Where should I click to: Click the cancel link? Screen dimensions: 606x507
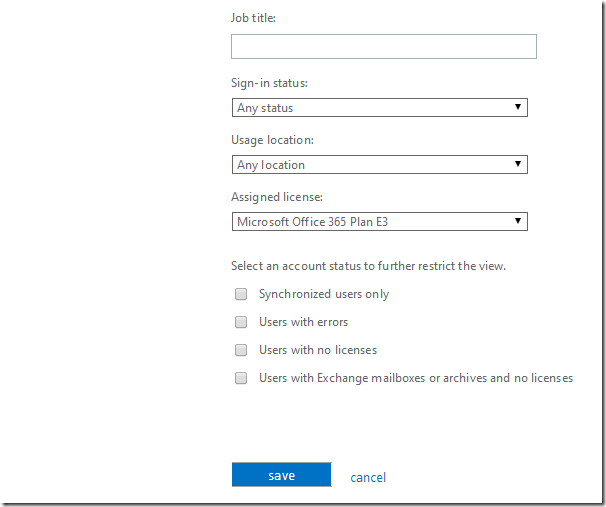(368, 478)
